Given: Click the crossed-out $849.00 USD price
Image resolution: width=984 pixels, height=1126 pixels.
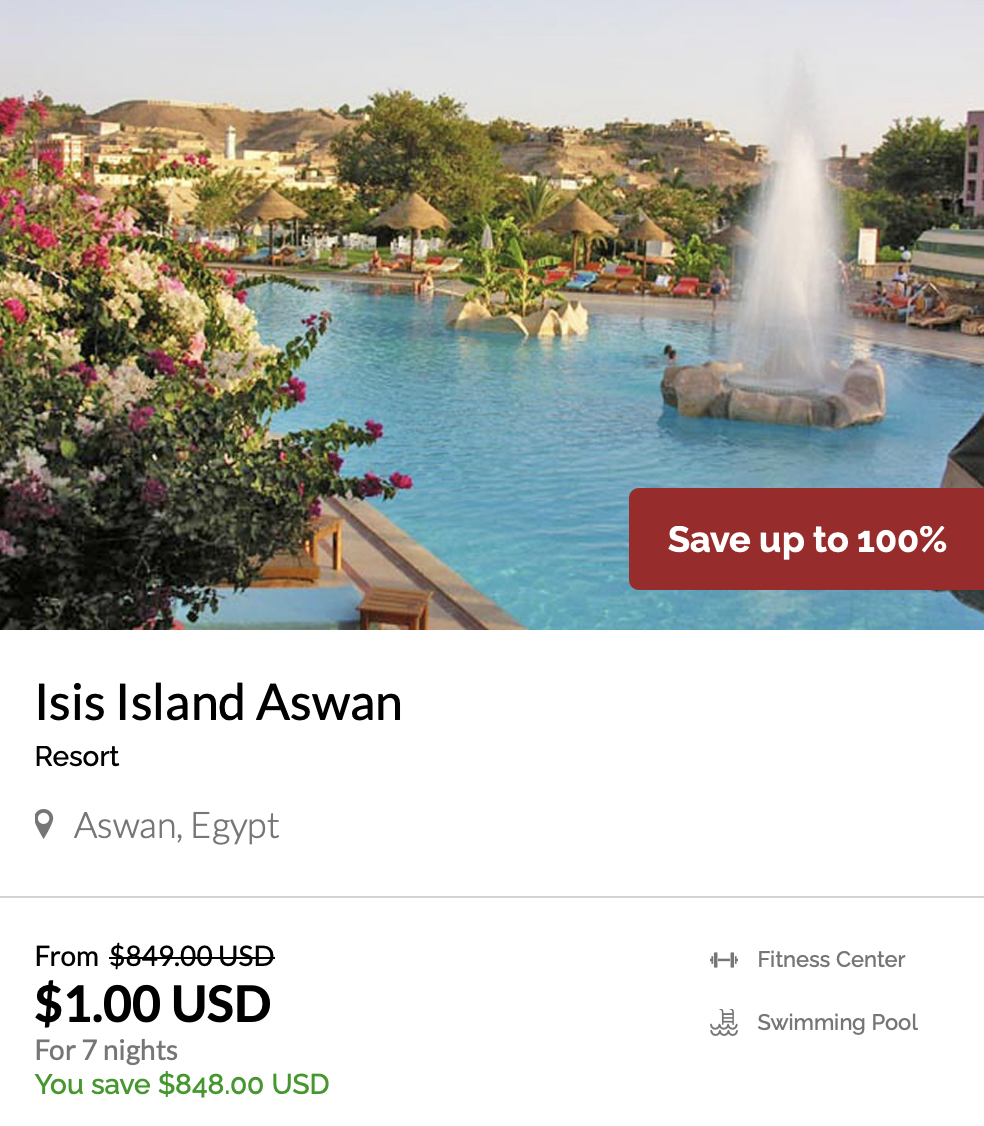Looking at the screenshot, I should click(191, 957).
